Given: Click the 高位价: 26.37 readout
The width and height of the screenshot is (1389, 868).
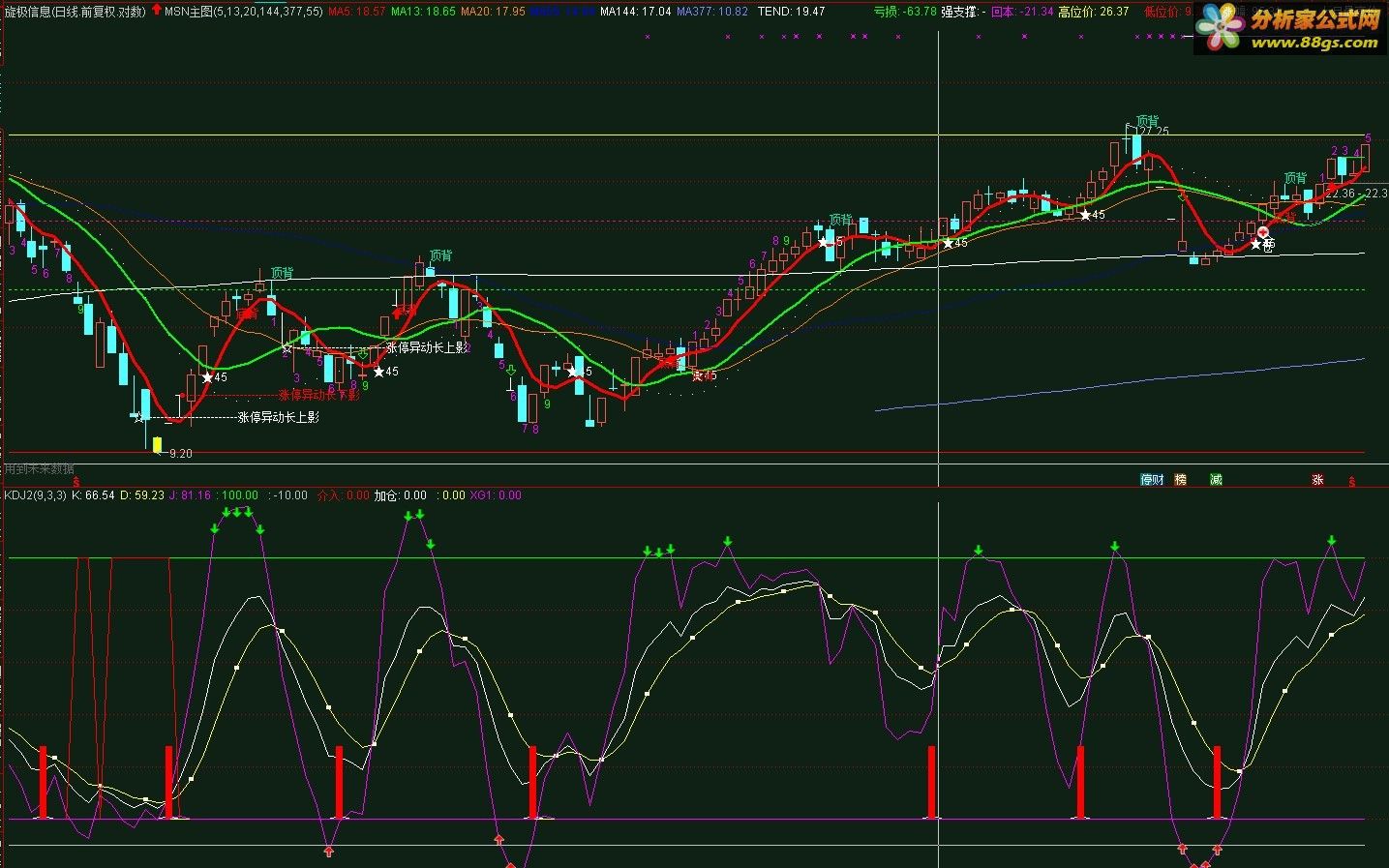Looking at the screenshot, I should pyautogui.click(x=1094, y=12).
